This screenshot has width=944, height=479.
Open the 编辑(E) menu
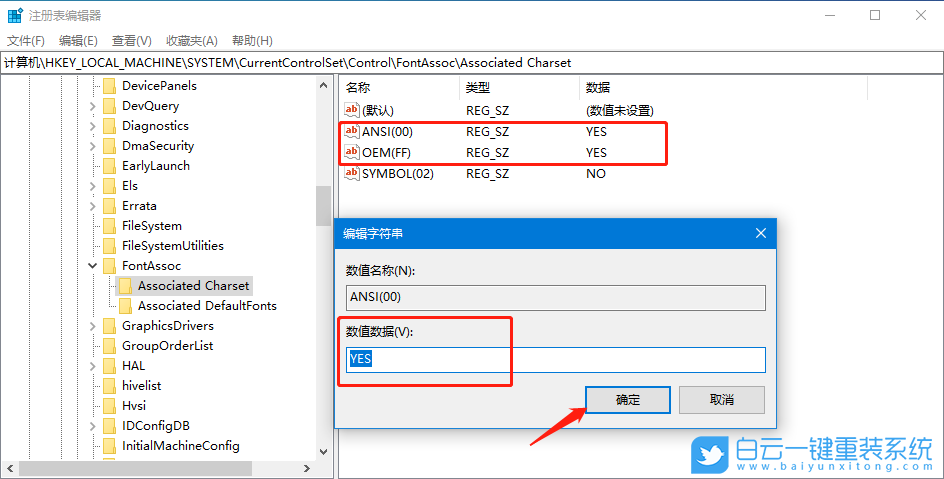click(x=78, y=41)
